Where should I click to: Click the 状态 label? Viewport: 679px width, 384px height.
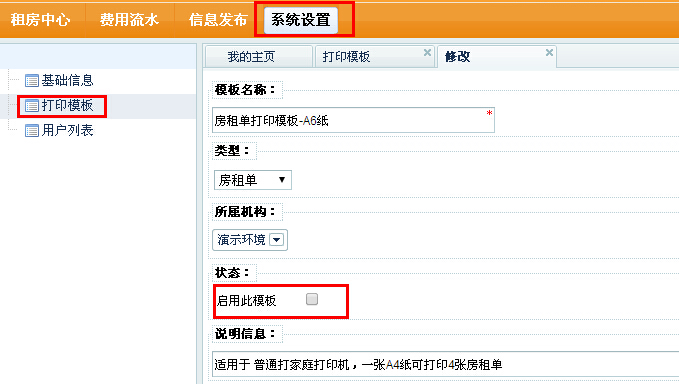(232, 273)
